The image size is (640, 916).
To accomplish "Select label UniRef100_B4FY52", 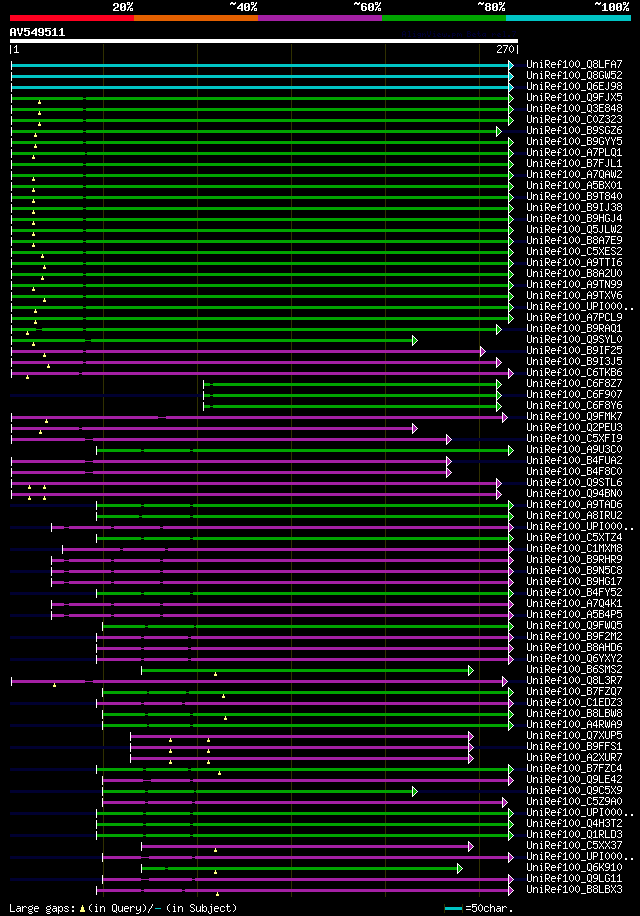I will (574, 592).
